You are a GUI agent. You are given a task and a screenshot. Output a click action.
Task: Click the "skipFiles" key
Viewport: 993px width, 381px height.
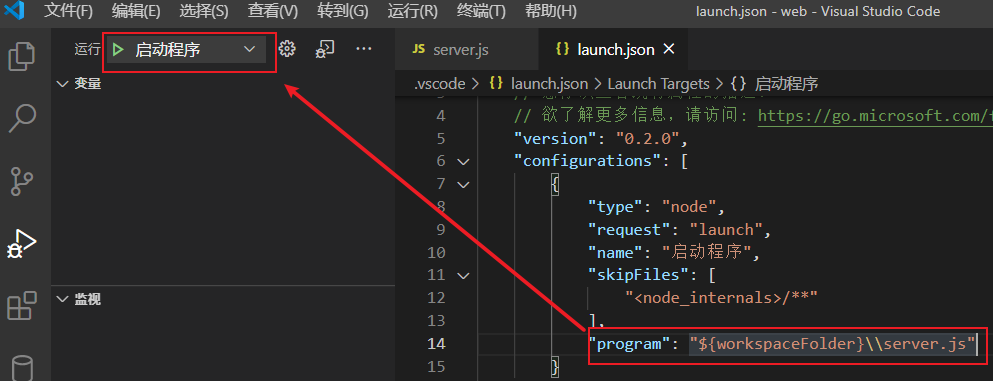click(x=638, y=275)
